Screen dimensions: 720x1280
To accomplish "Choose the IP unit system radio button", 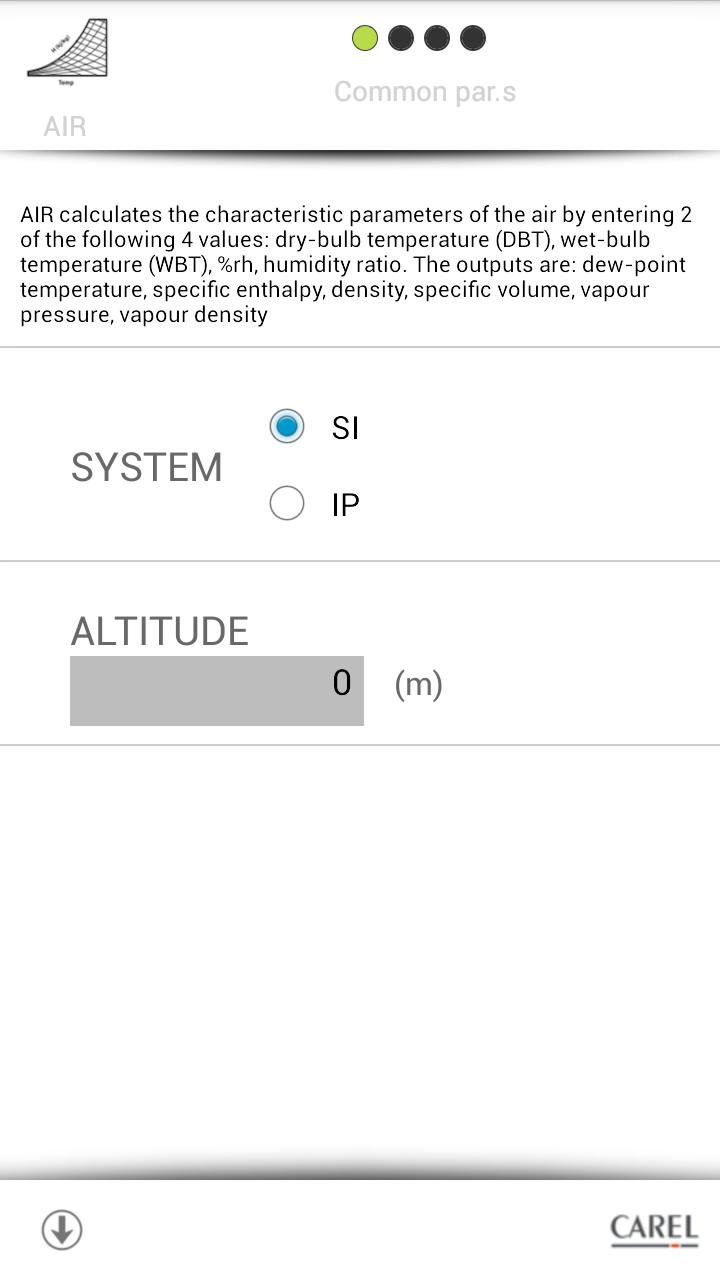I will click(287, 503).
